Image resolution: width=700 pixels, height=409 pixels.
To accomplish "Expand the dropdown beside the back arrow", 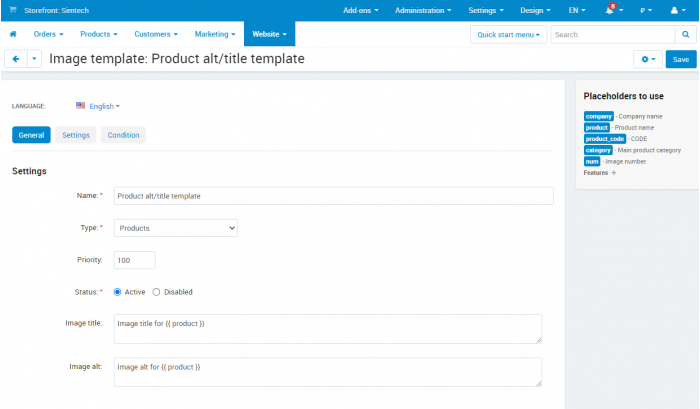I will pos(34,59).
